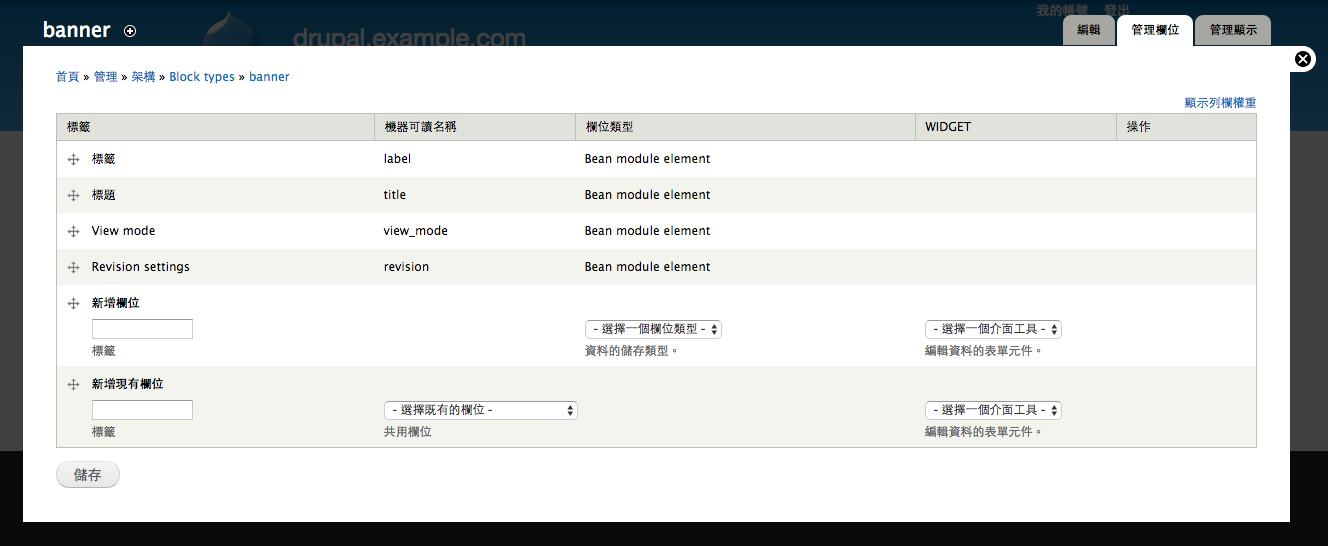Click the 'View mode' label cell
Viewport: 1328px width, 546px height.
(123, 231)
